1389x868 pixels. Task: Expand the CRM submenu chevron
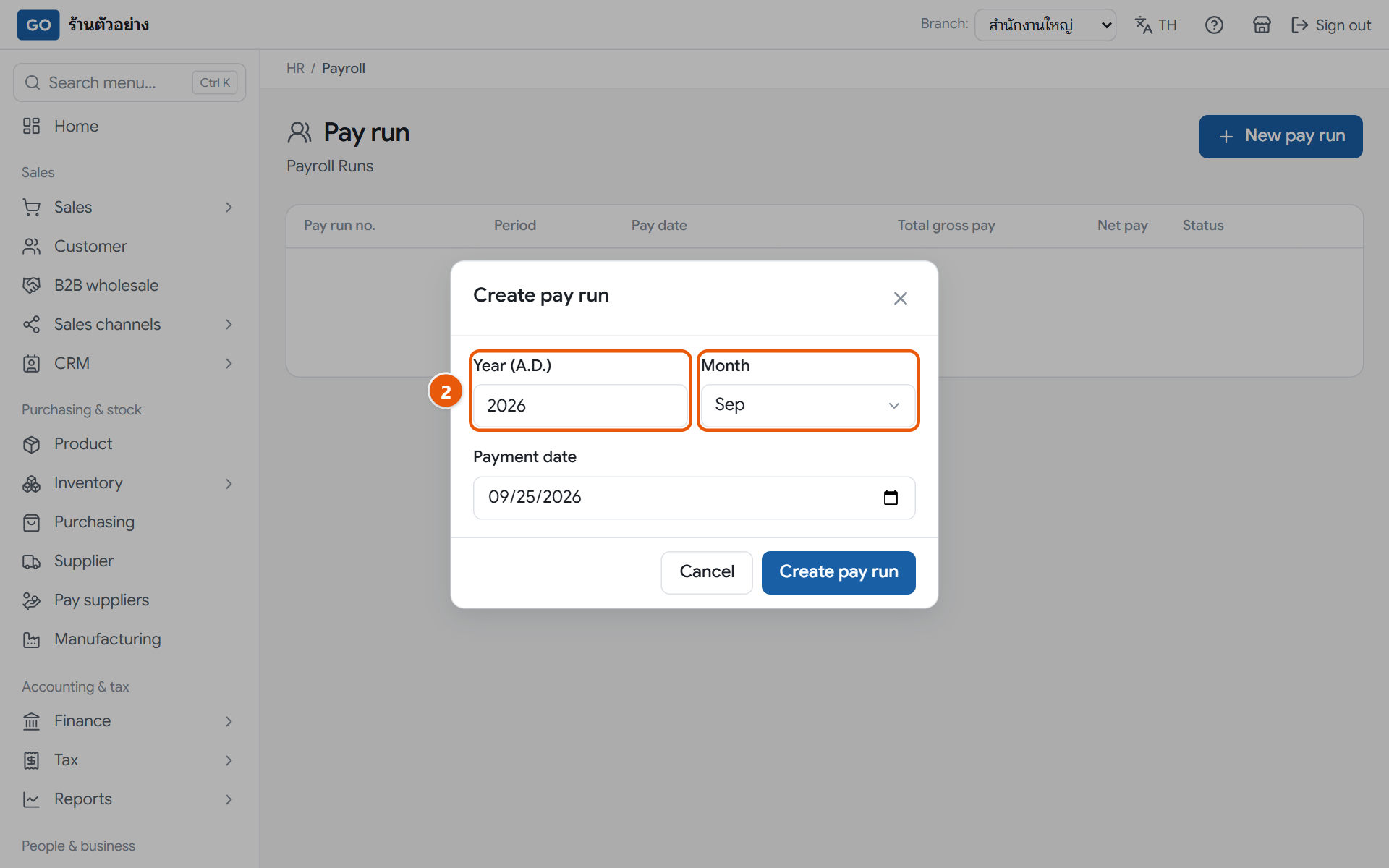coord(229,363)
